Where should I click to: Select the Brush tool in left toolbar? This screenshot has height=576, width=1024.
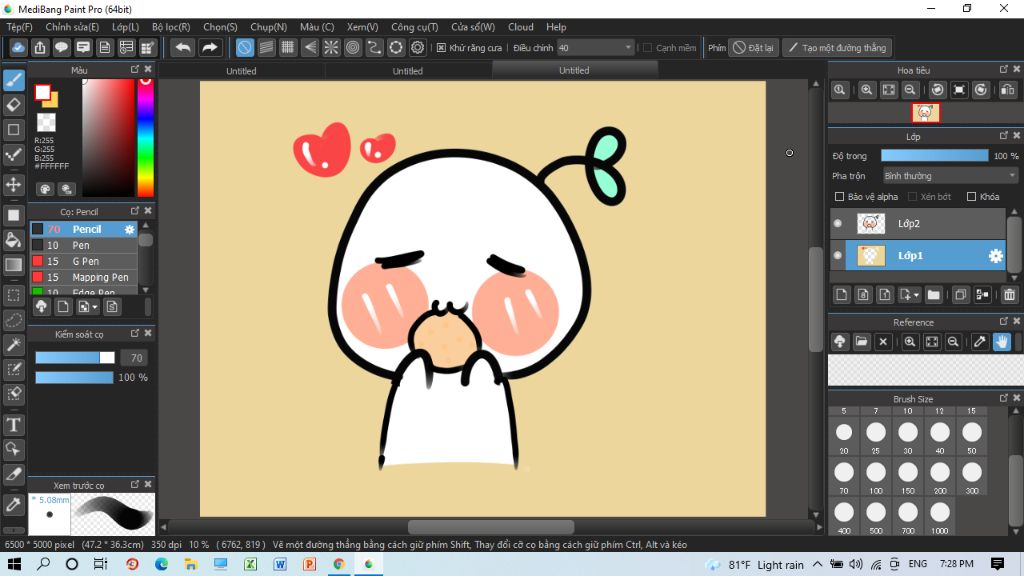(x=14, y=80)
